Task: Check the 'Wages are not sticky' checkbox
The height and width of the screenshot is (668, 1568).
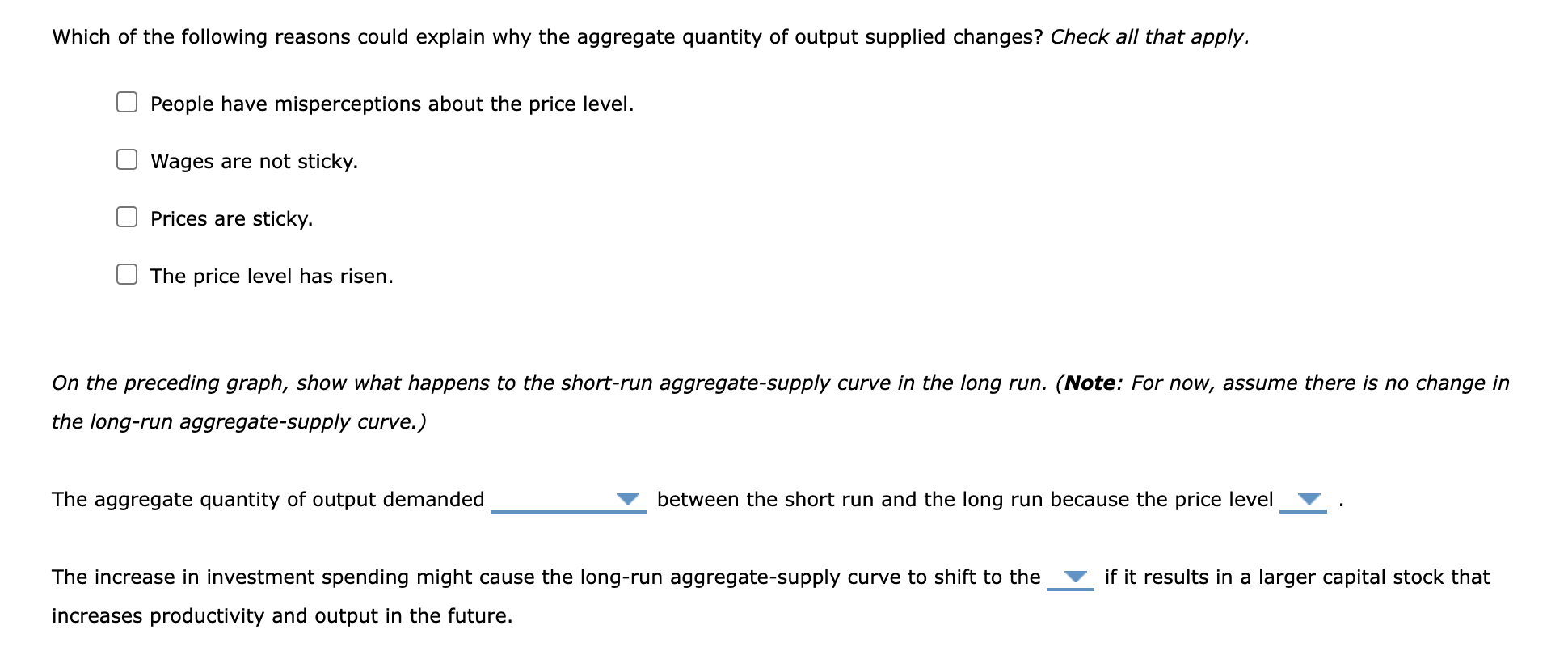Action: click(126, 159)
